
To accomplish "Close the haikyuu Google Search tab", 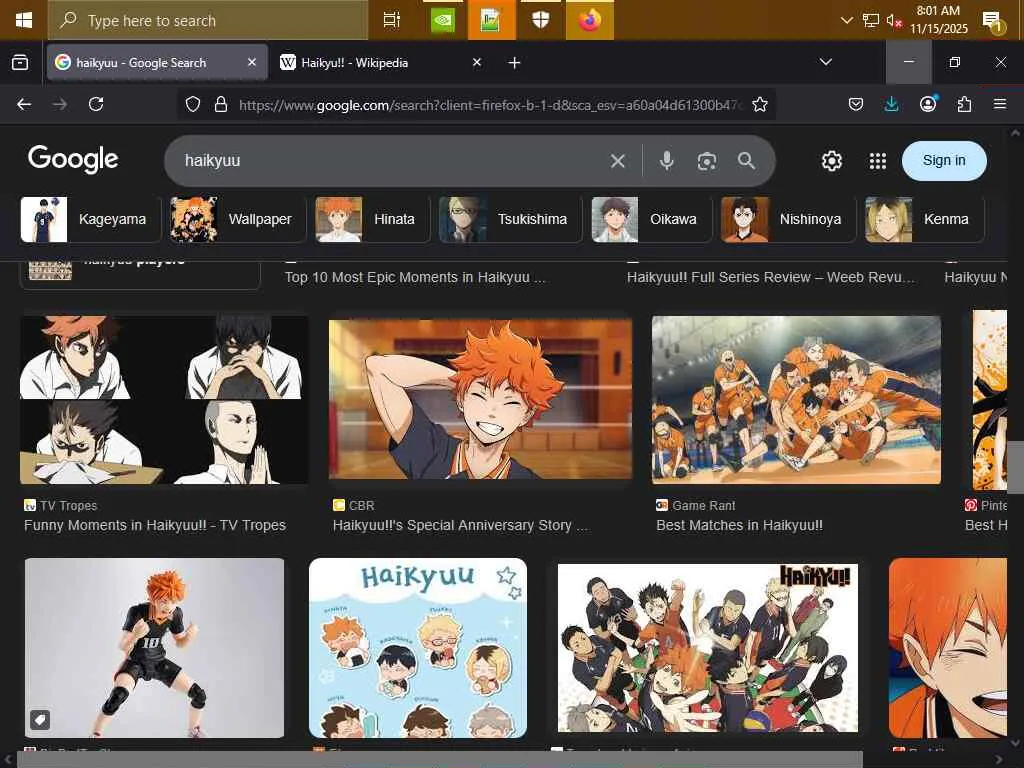I will [252, 62].
